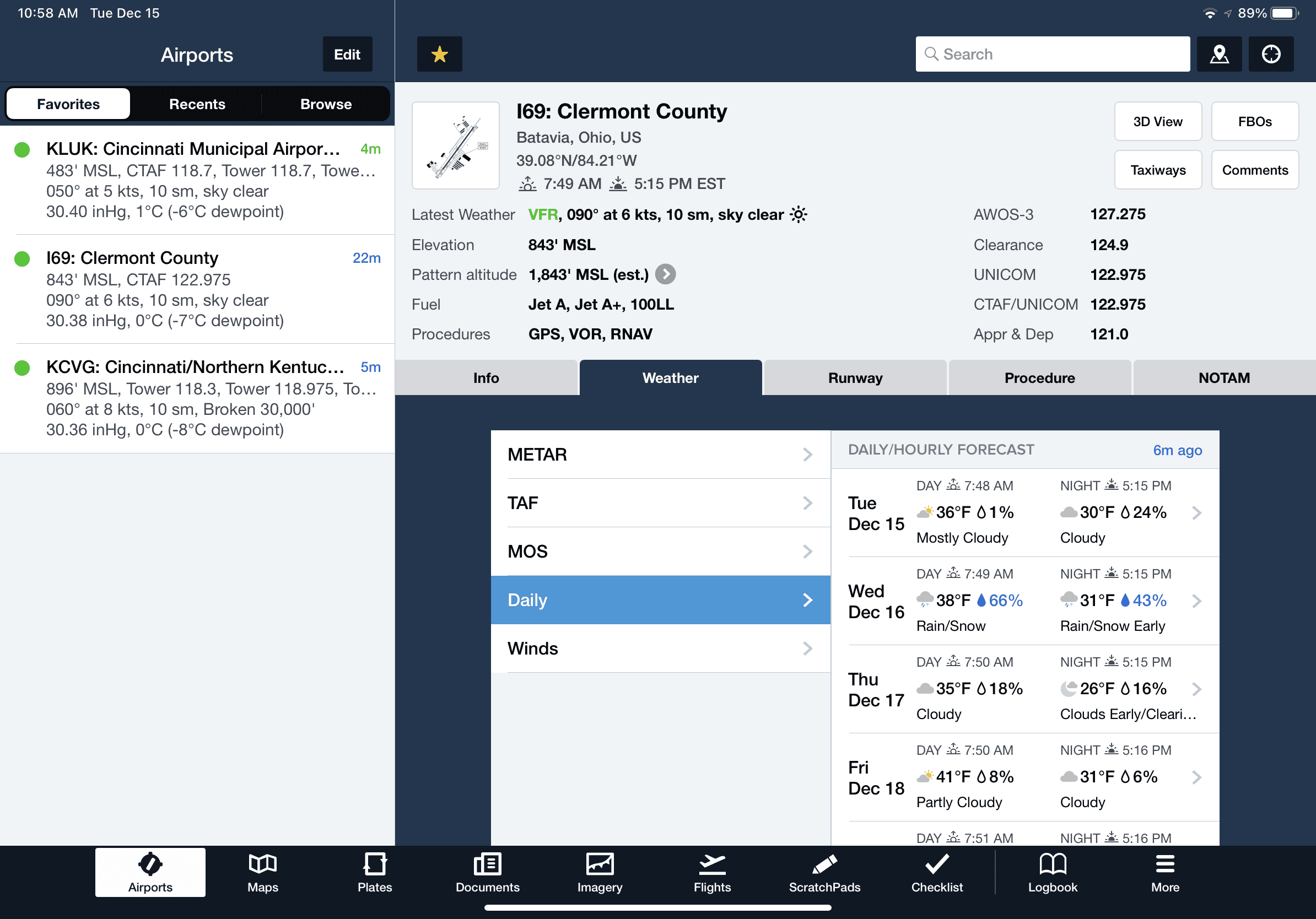Screen dimensions: 1316x919
Task: Expand the TAF row chevron
Action: click(x=807, y=503)
